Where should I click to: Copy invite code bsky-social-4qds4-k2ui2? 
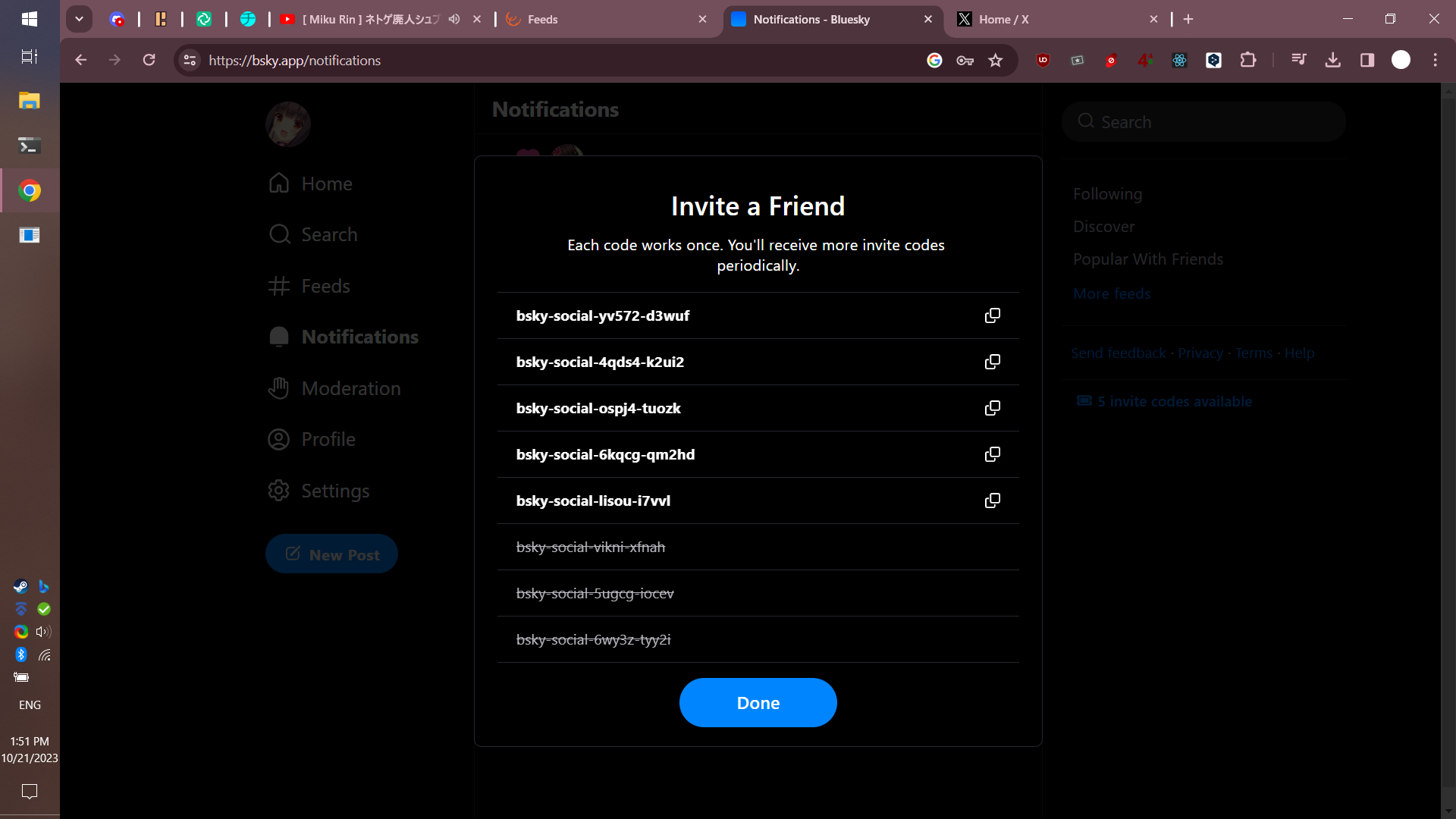point(992,362)
